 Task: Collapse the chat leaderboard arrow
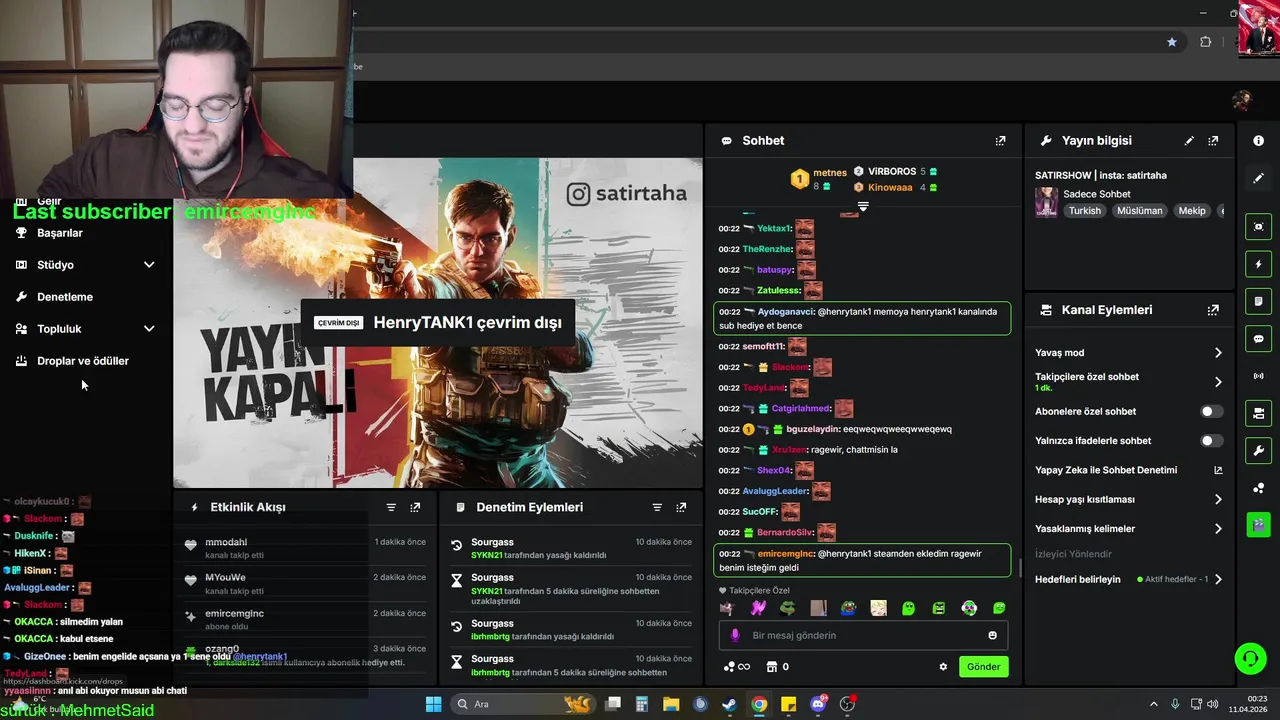pyautogui.click(x=863, y=206)
